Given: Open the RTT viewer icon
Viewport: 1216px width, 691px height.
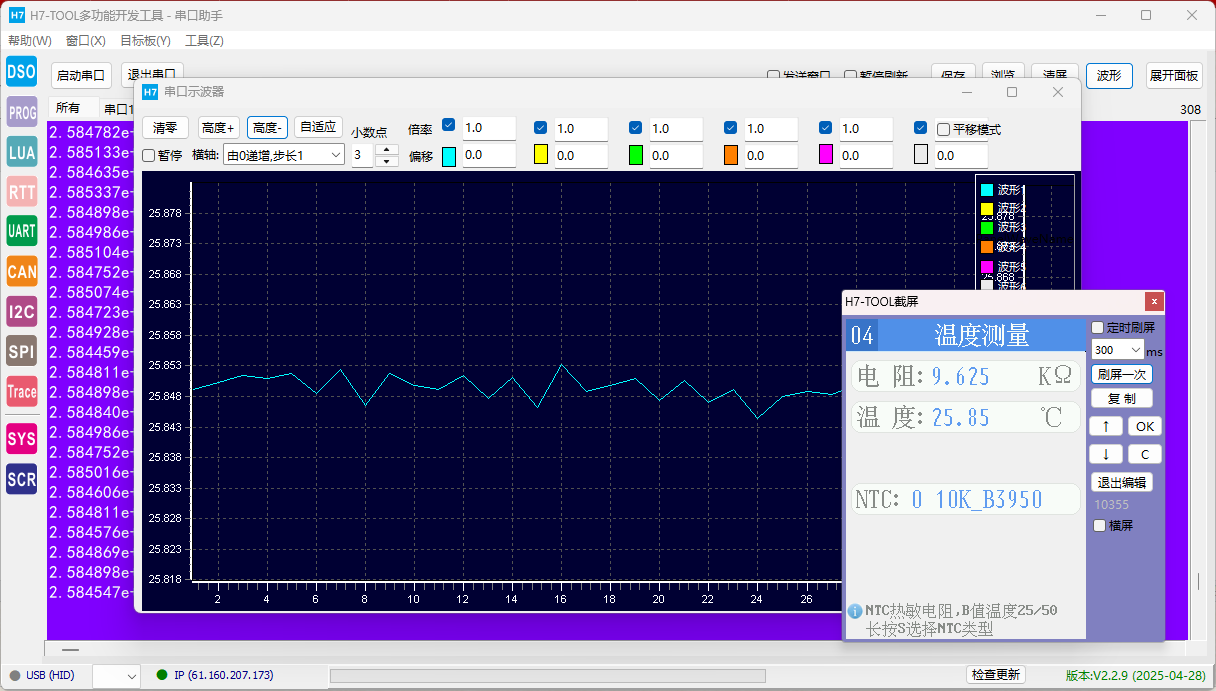Looking at the screenshot, I should pos(22,191).
